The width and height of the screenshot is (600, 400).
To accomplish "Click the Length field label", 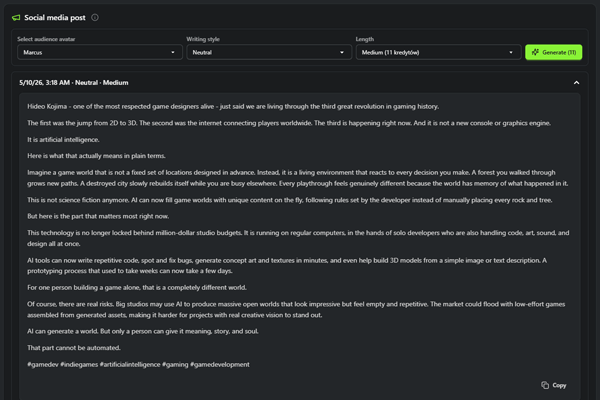I will pyautogui.click(x=365, y=39).
